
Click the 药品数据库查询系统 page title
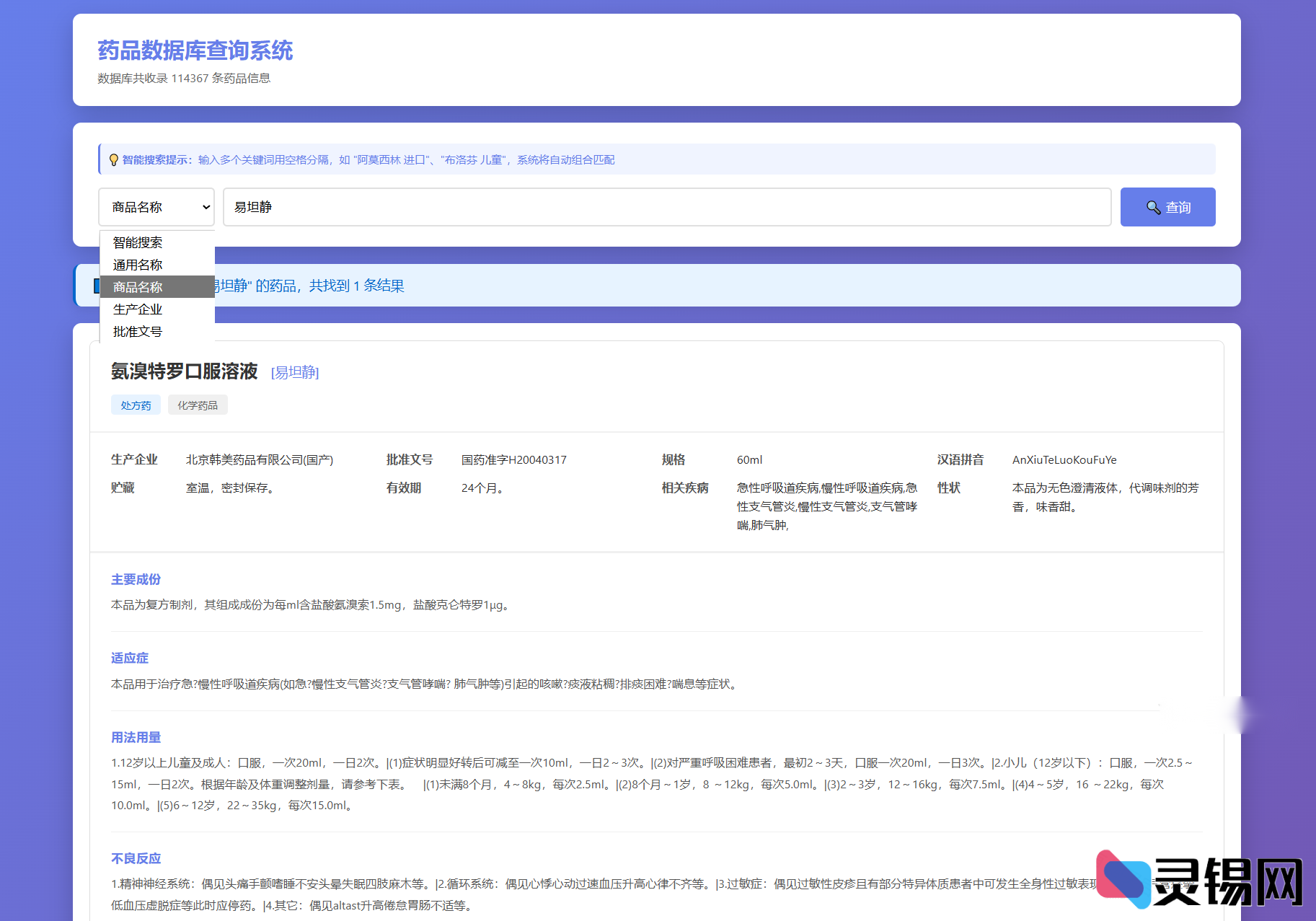pos(195,50)
